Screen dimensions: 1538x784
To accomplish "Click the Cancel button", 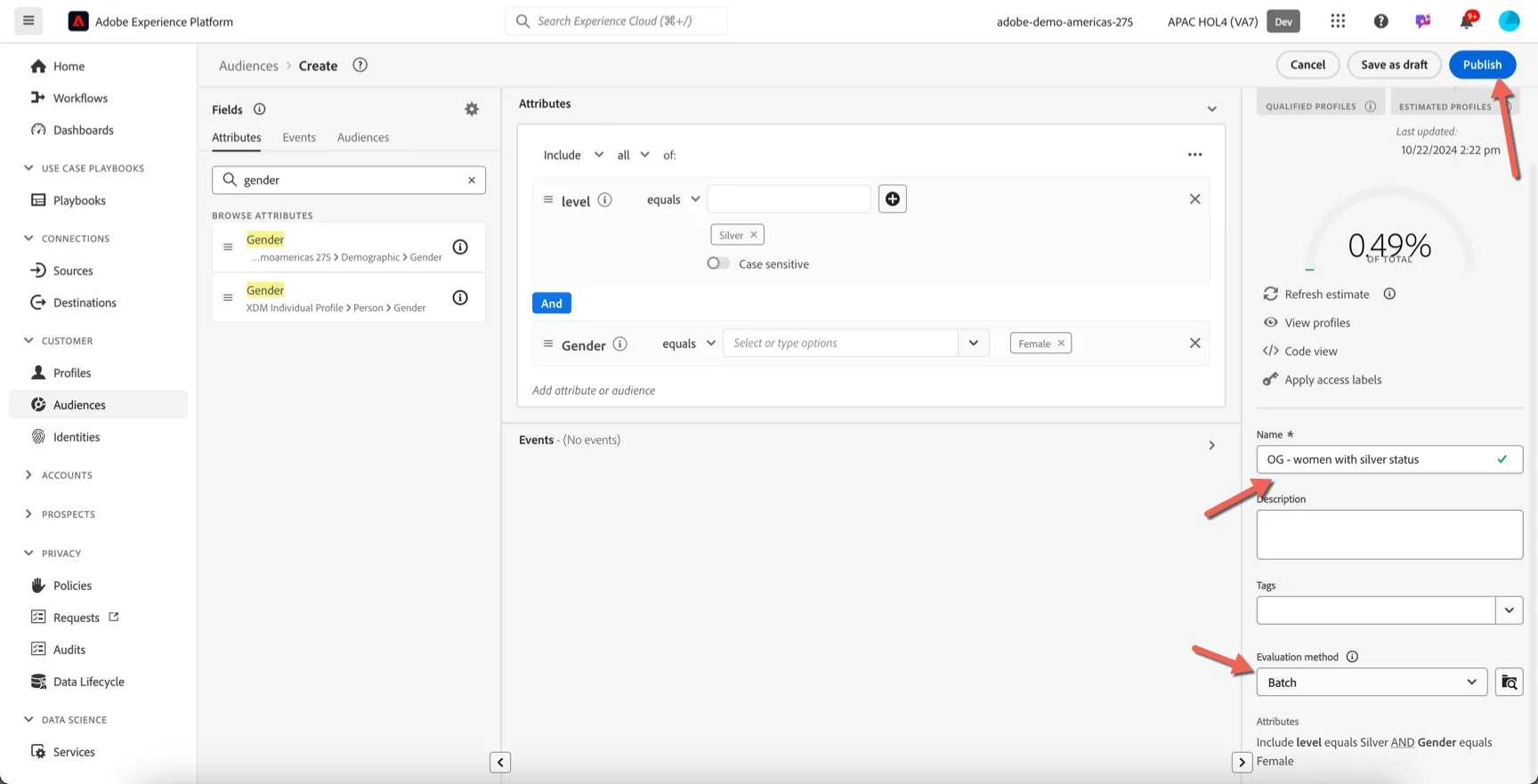I will tap(1307, 64).
